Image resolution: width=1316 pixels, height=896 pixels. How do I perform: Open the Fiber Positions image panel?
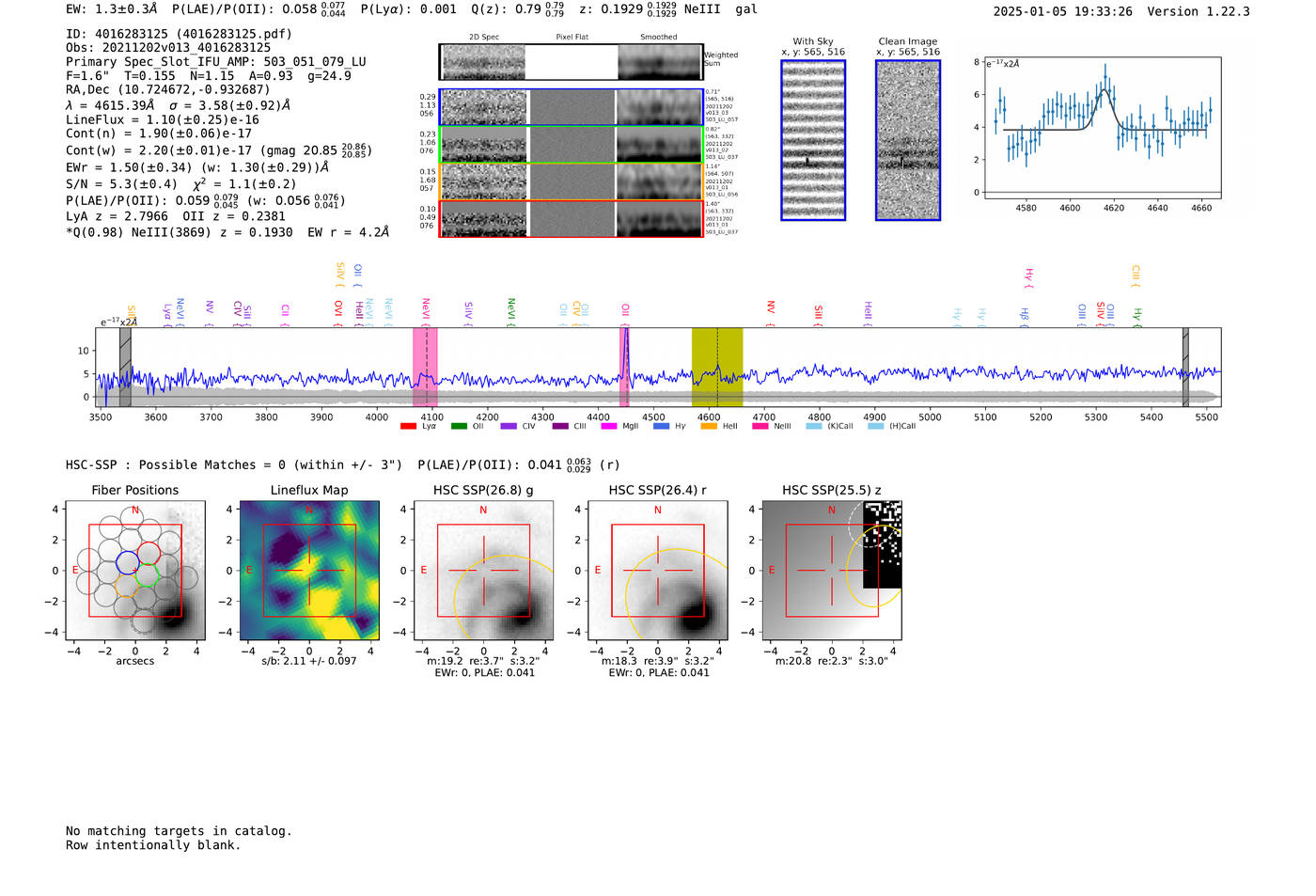click(x=135, y=571)
